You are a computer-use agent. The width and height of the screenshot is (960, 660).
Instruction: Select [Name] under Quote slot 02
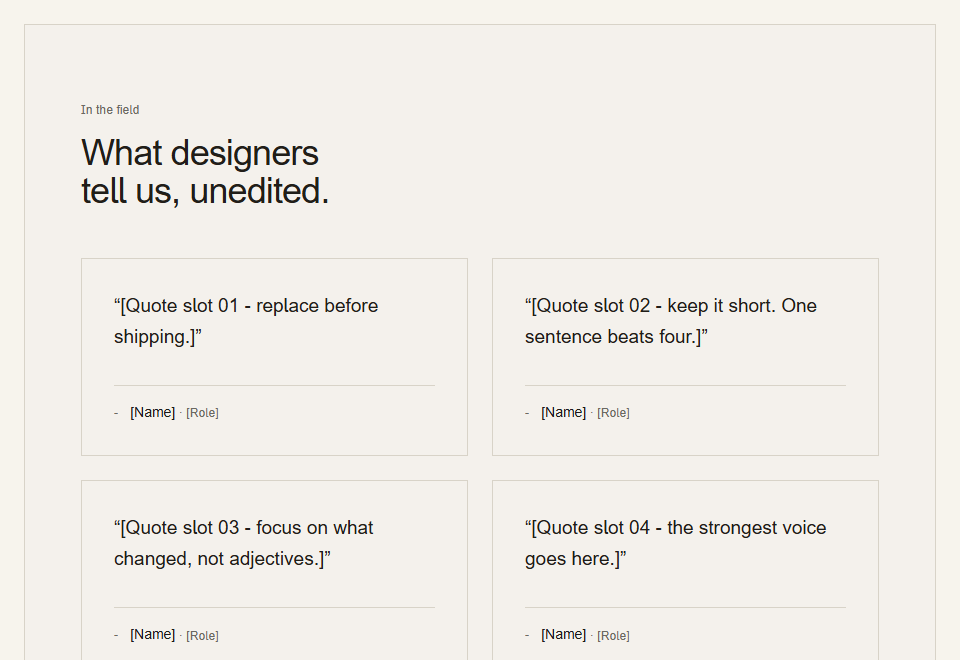click(x=563, y=413)
